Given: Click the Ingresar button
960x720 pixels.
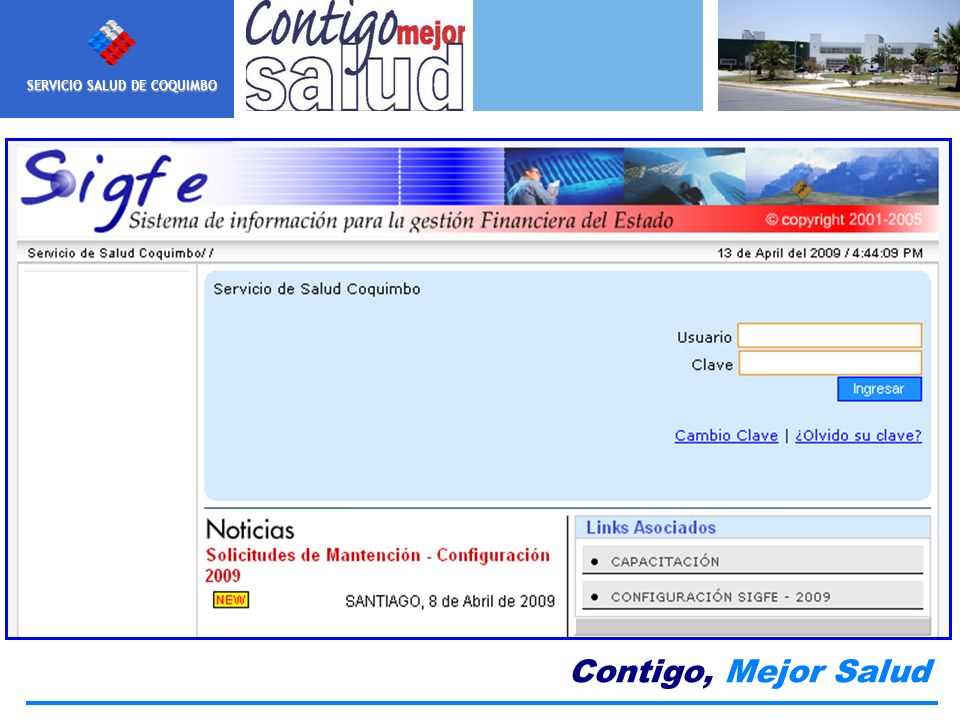Looking at the screenshot, I should coord(879,389).
